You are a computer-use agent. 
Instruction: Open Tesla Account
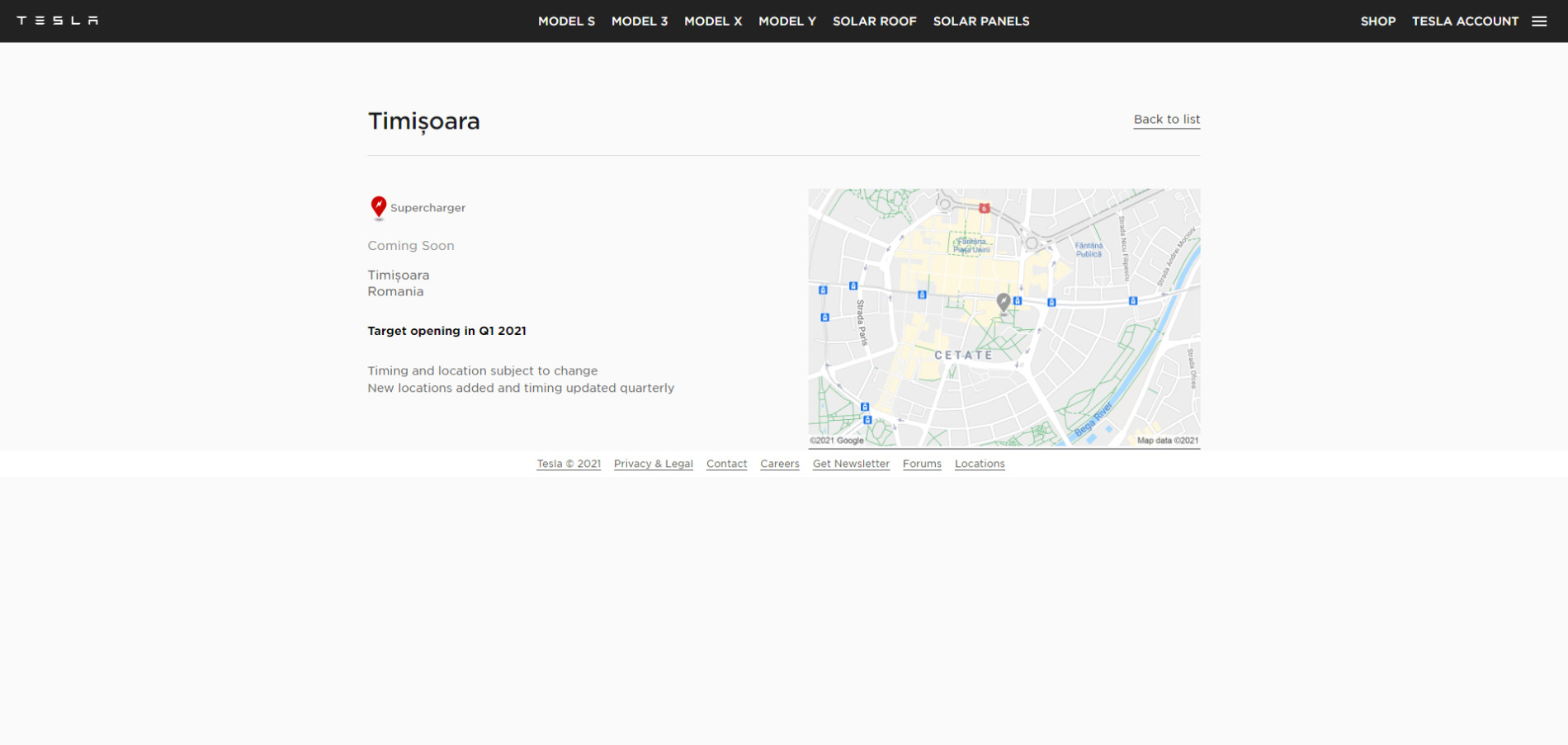[x=1465, y=21]
